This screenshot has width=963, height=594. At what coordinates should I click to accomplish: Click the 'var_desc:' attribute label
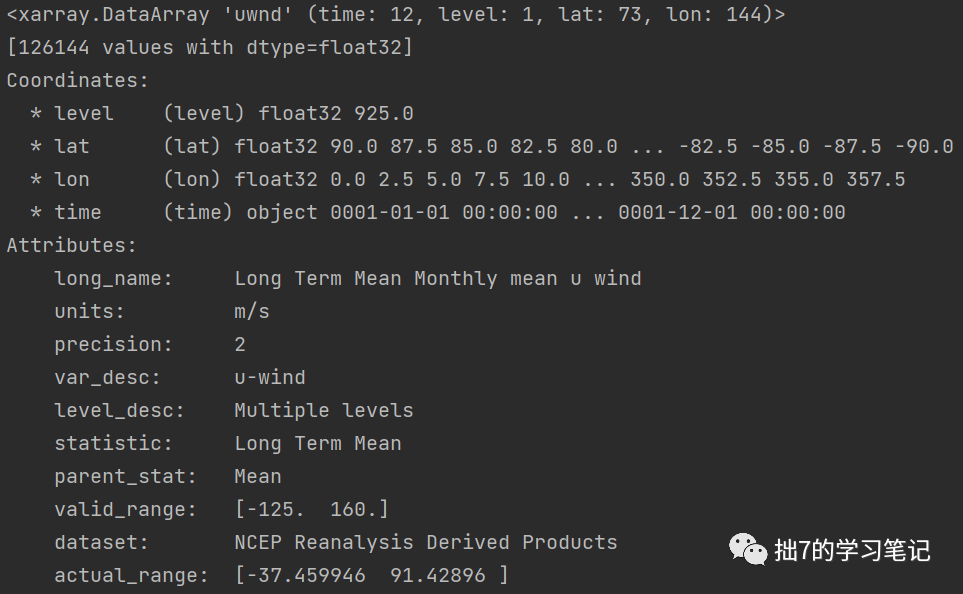107,377
